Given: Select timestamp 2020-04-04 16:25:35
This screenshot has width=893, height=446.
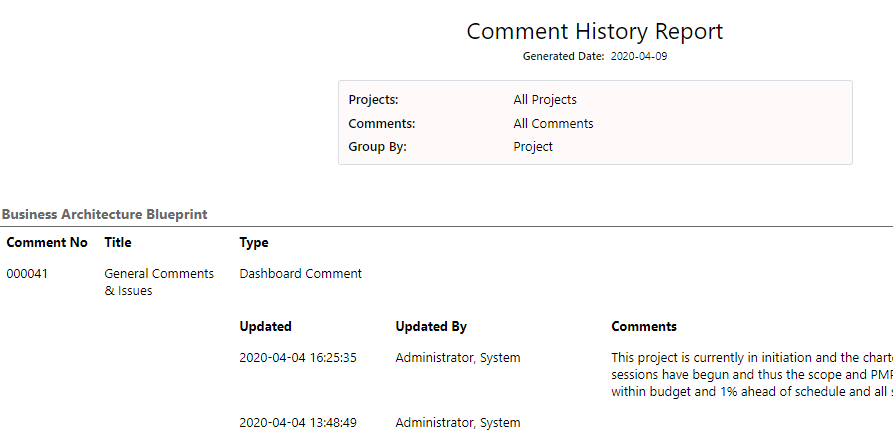Looking at the screenshot, I should click(x=298, y=358).
